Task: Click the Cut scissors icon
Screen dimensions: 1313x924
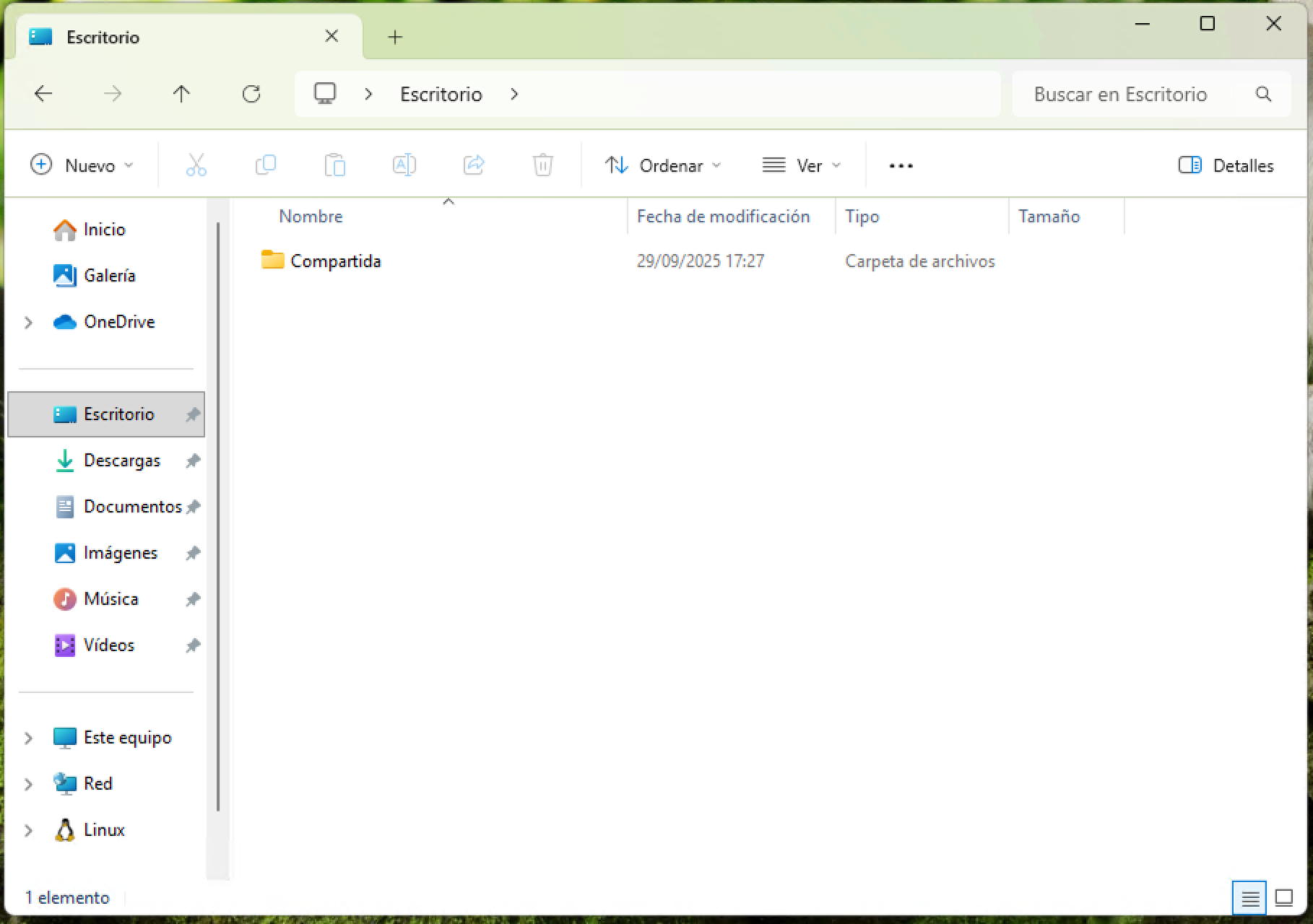Action: coord(196,165)
